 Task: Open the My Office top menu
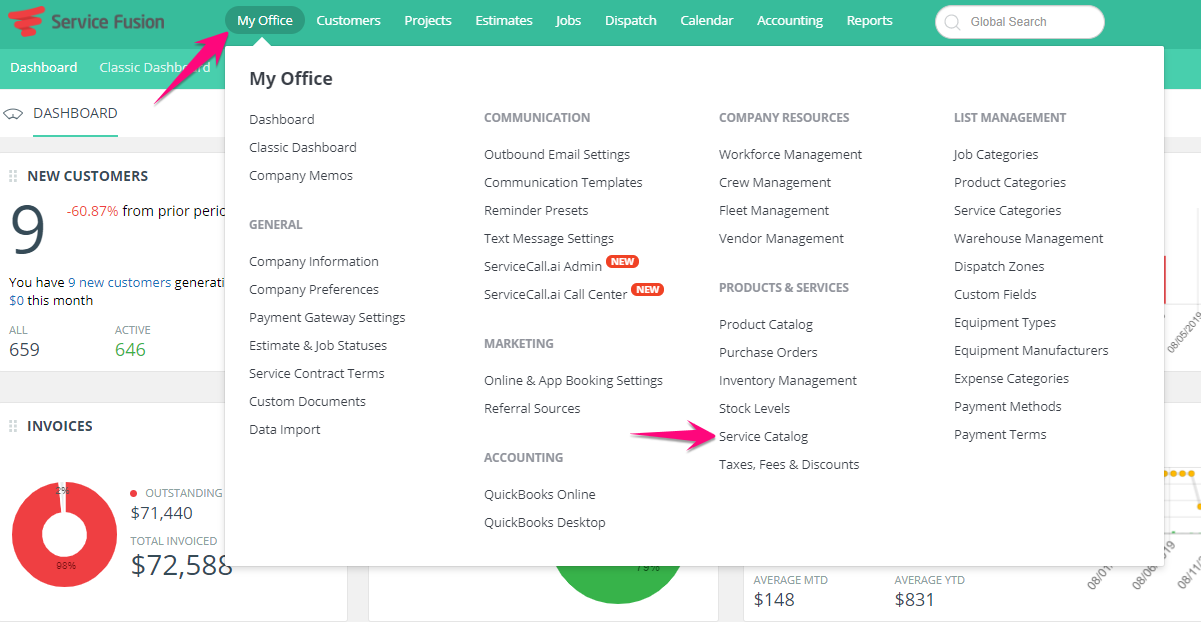(265, 21)
